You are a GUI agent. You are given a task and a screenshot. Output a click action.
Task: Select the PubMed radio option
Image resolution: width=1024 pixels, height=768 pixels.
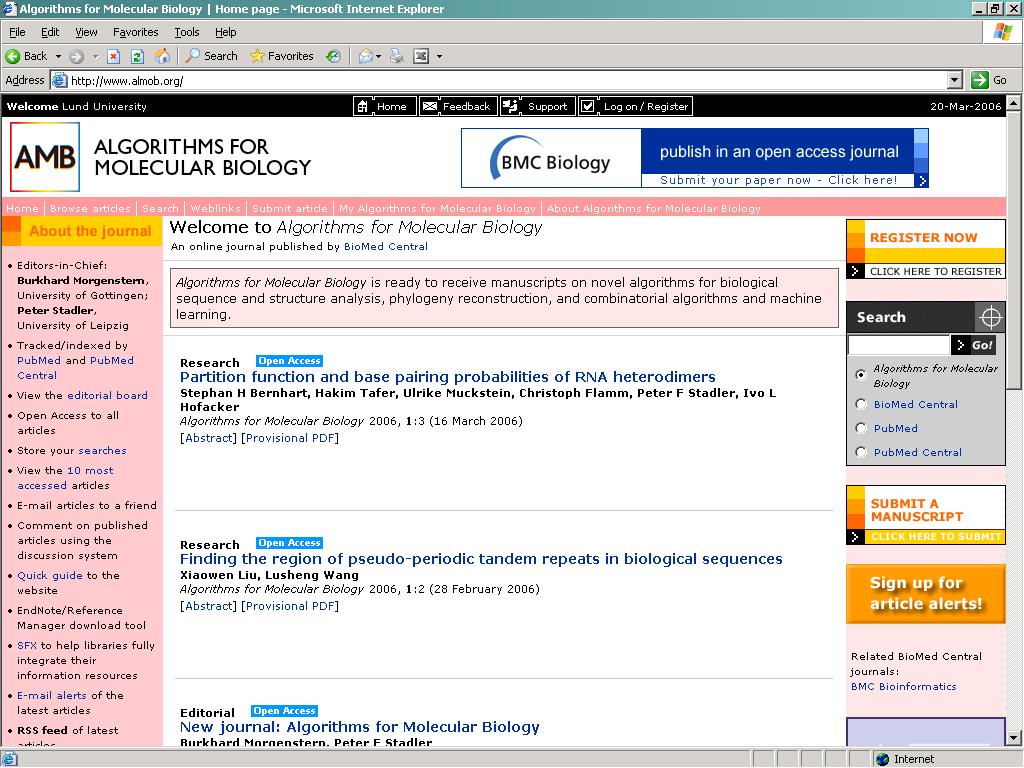click(x=861, y=428)
